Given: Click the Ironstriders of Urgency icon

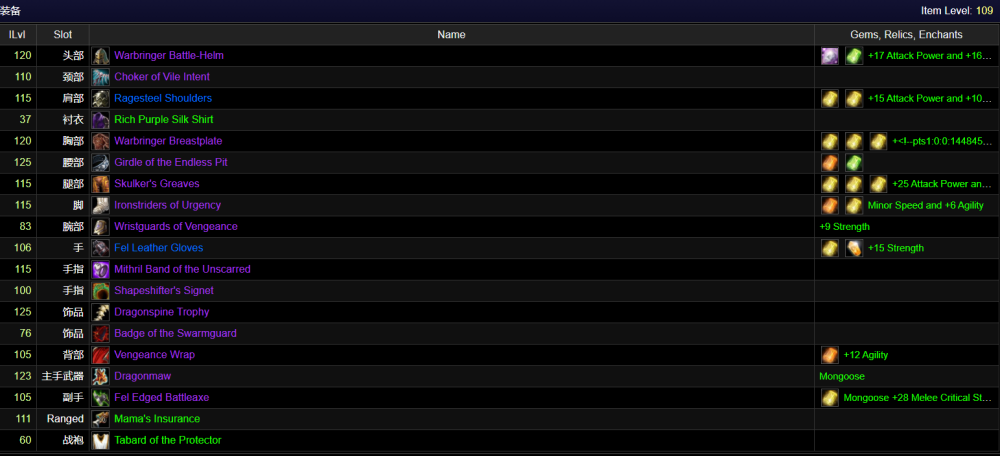Looking at the screenshot, I should [x=100, y=205].
